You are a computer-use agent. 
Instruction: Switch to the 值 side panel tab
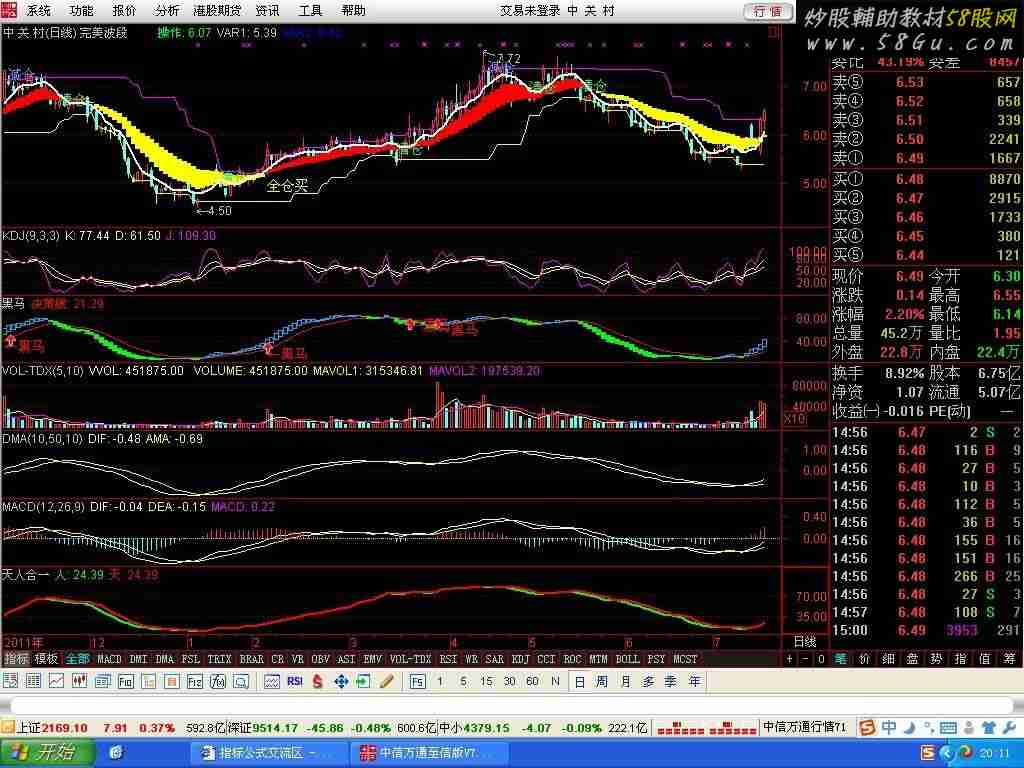[x=984, y=659]
